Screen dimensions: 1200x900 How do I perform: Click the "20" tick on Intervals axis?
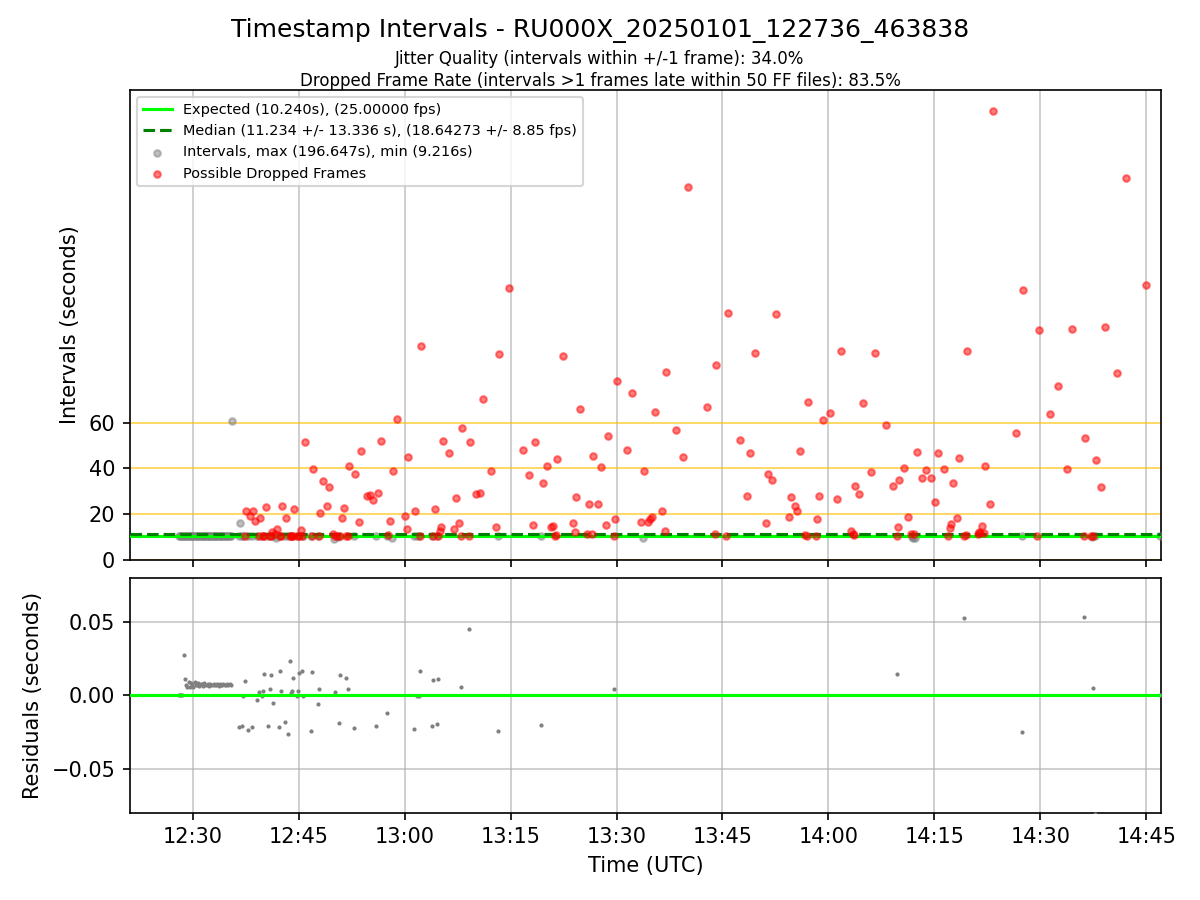[x=104, y=514]
